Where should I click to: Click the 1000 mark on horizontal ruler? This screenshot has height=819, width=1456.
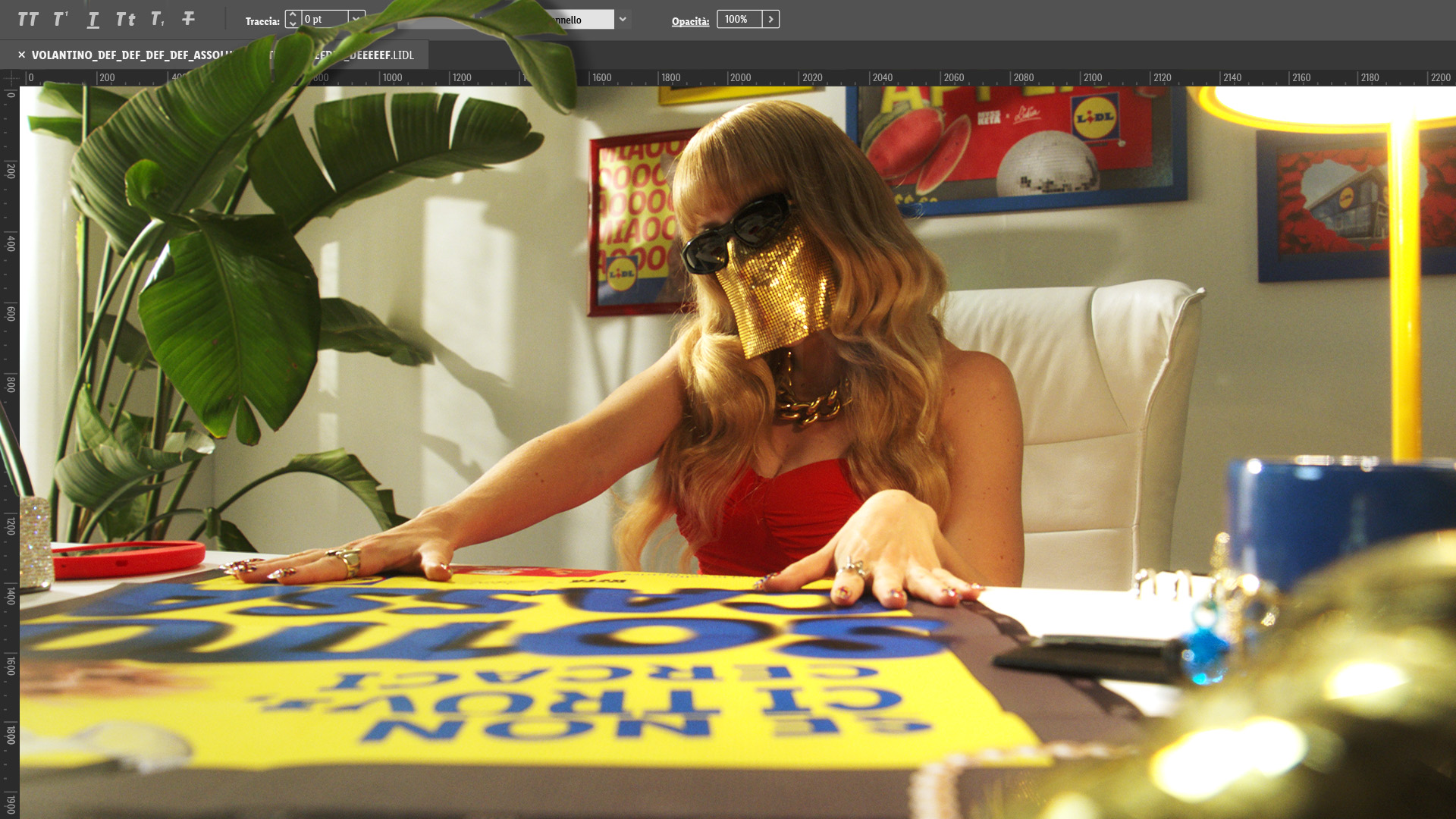point(392,78)
